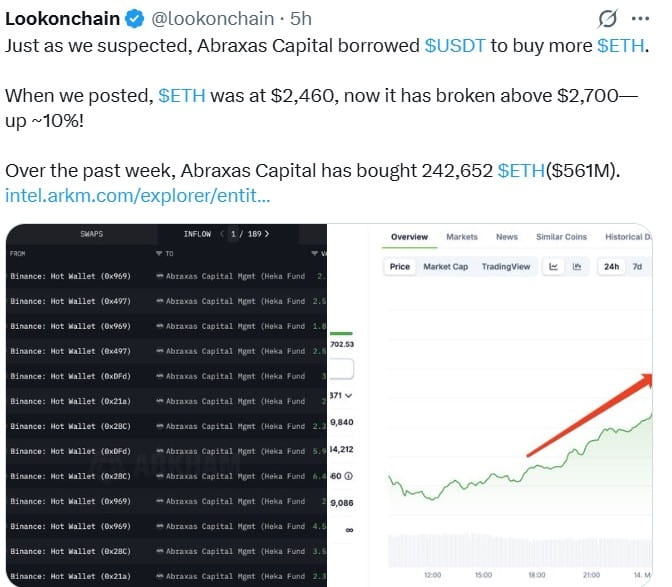Click the Grok icon on the tweet

606,19
